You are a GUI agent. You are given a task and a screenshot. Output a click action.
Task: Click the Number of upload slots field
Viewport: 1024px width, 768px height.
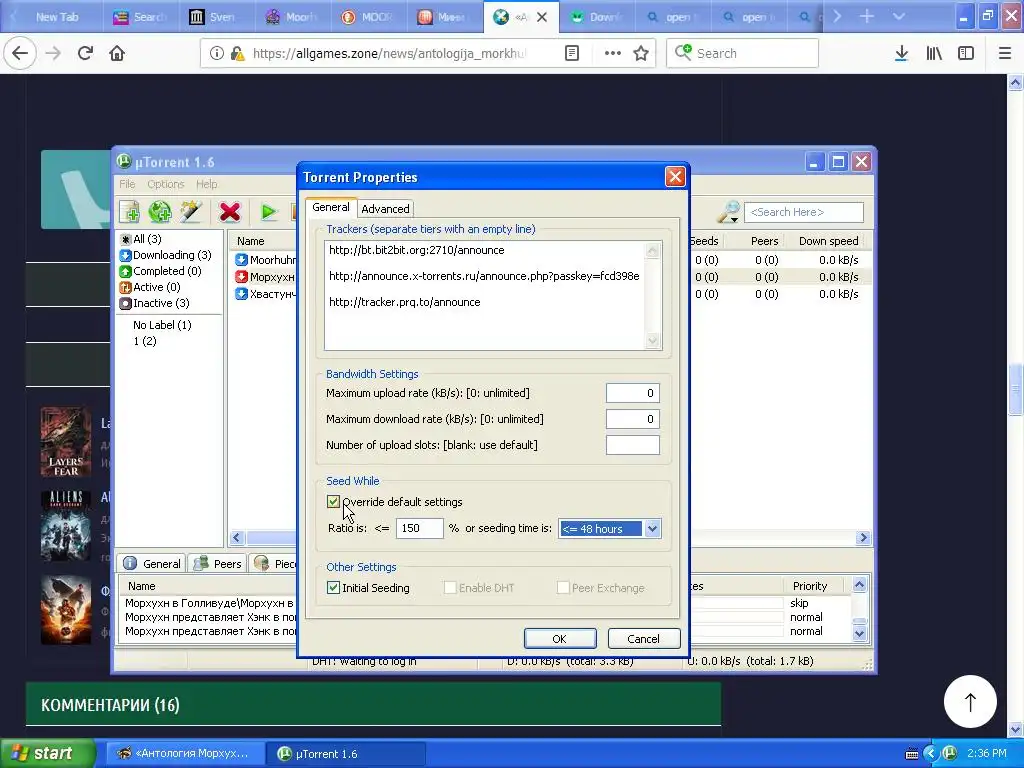(632, 445)
